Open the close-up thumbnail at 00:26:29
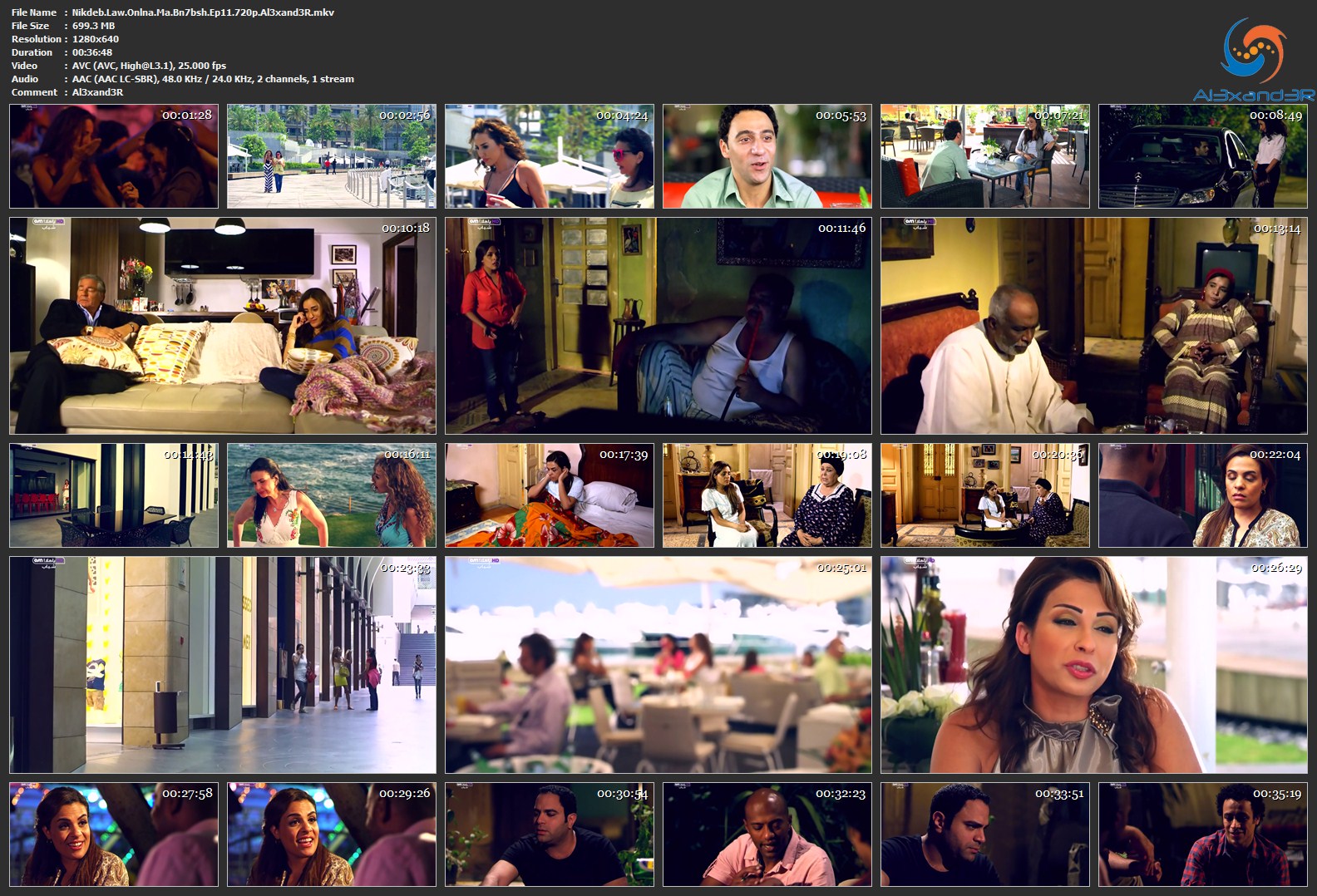The height and width of the screenshot is (896, 1317). (x=1093, y=665)
